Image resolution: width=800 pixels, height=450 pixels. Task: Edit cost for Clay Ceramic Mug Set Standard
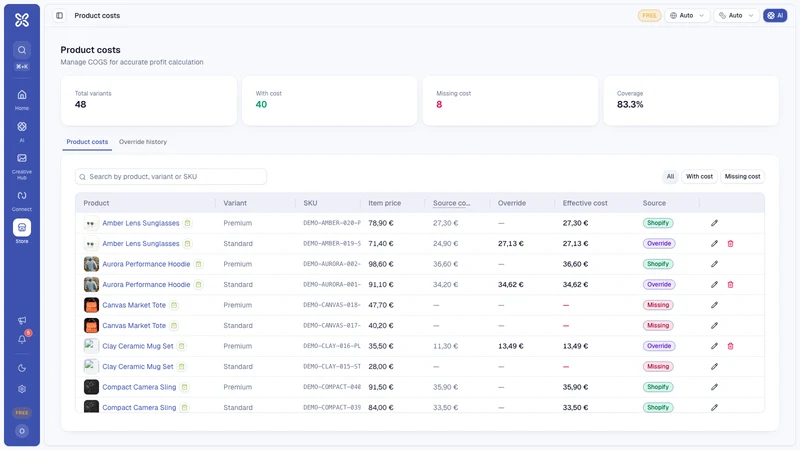point(714,366)
